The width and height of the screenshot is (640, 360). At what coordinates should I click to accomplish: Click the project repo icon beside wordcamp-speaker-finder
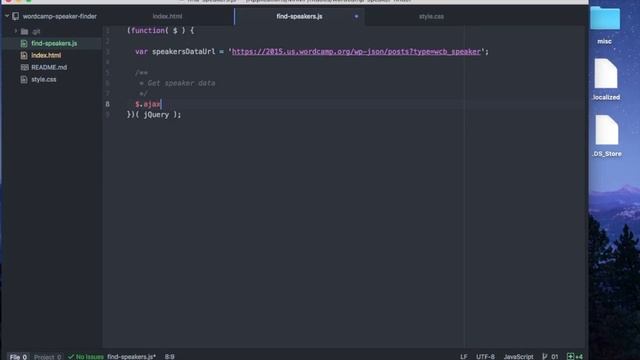(16, 16)
